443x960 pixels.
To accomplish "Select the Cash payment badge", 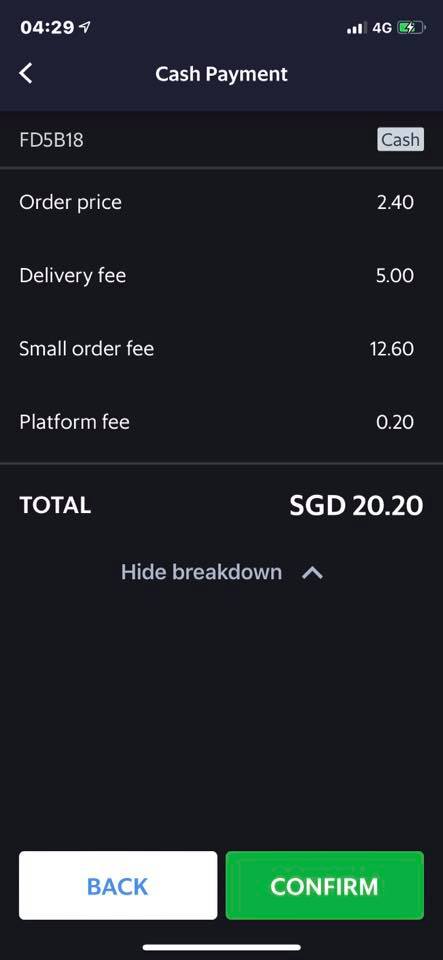I will [400, 140].
